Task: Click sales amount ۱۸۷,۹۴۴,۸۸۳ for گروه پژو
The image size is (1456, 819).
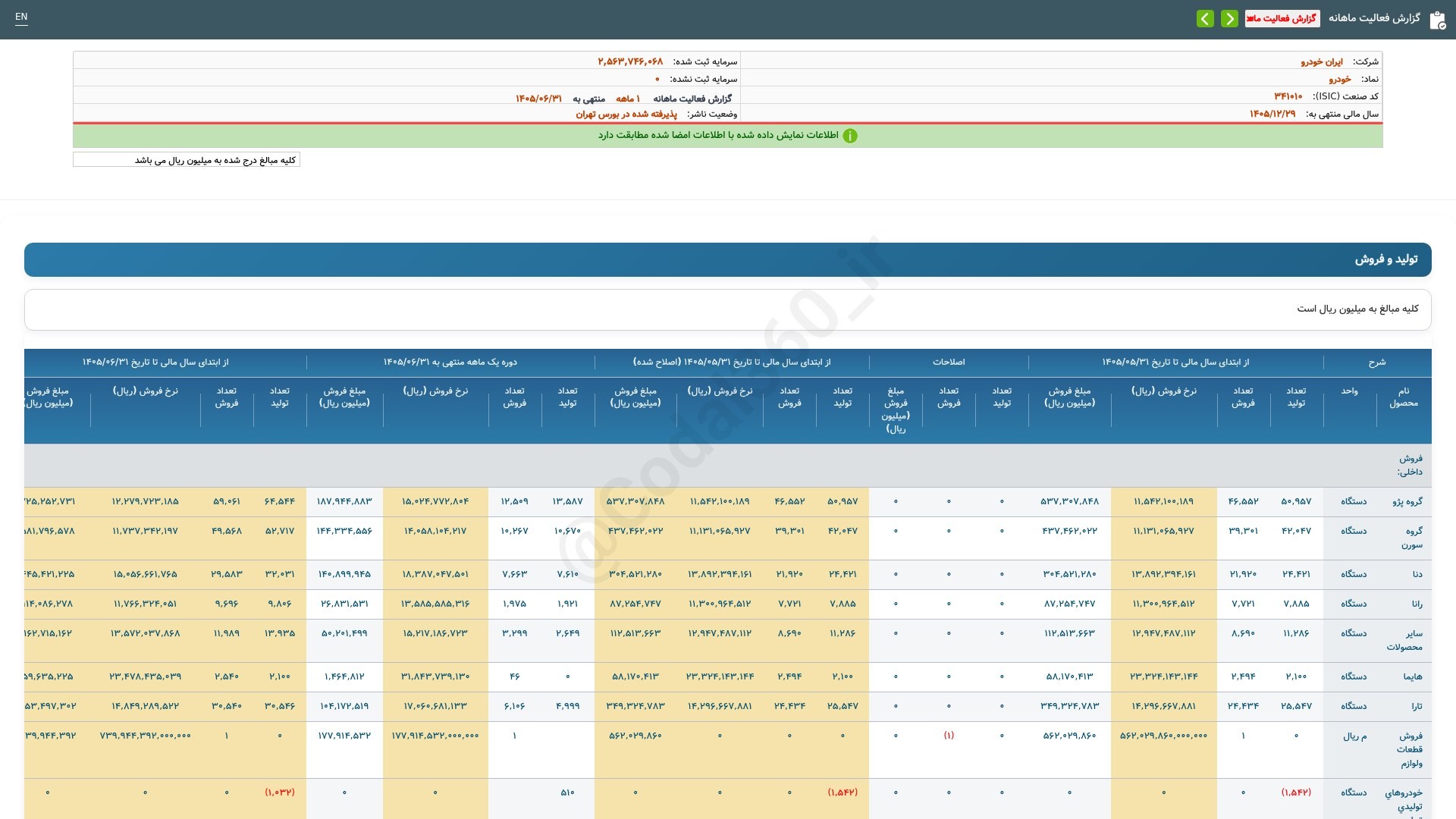Action: pyautogui.click(x=344, y=501)
